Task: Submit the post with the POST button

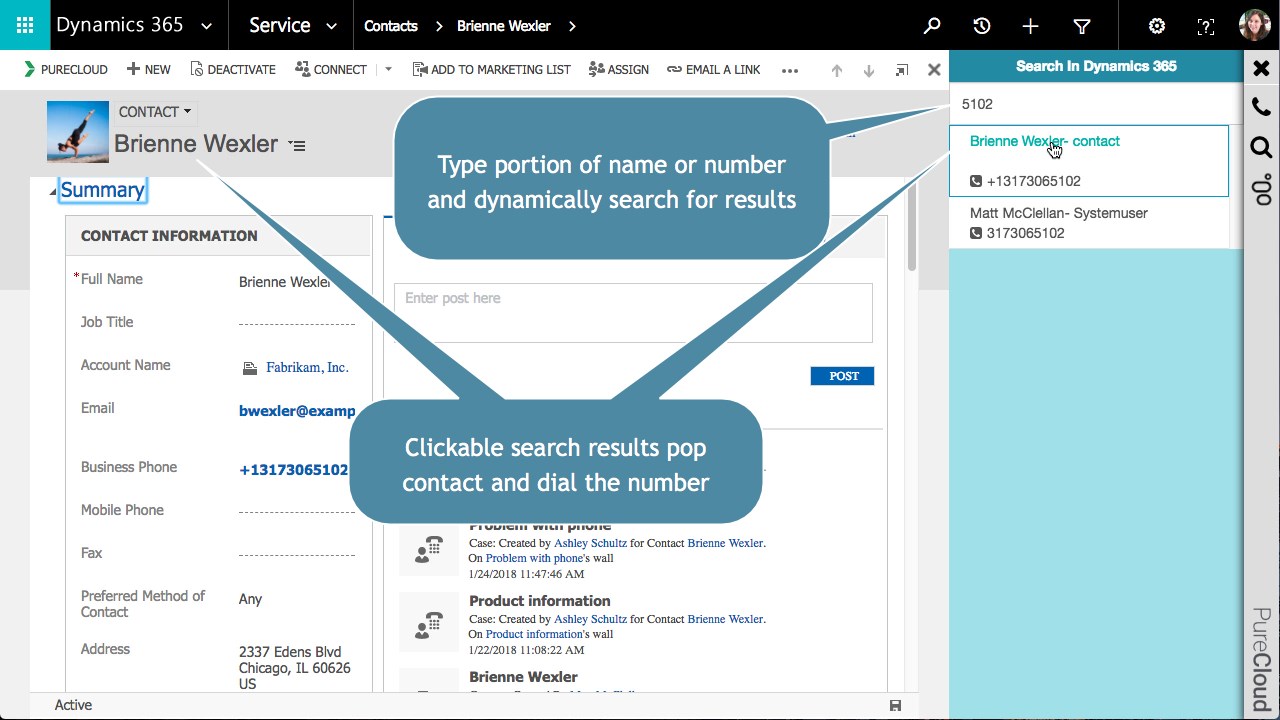Action: (x=842, y=376)
